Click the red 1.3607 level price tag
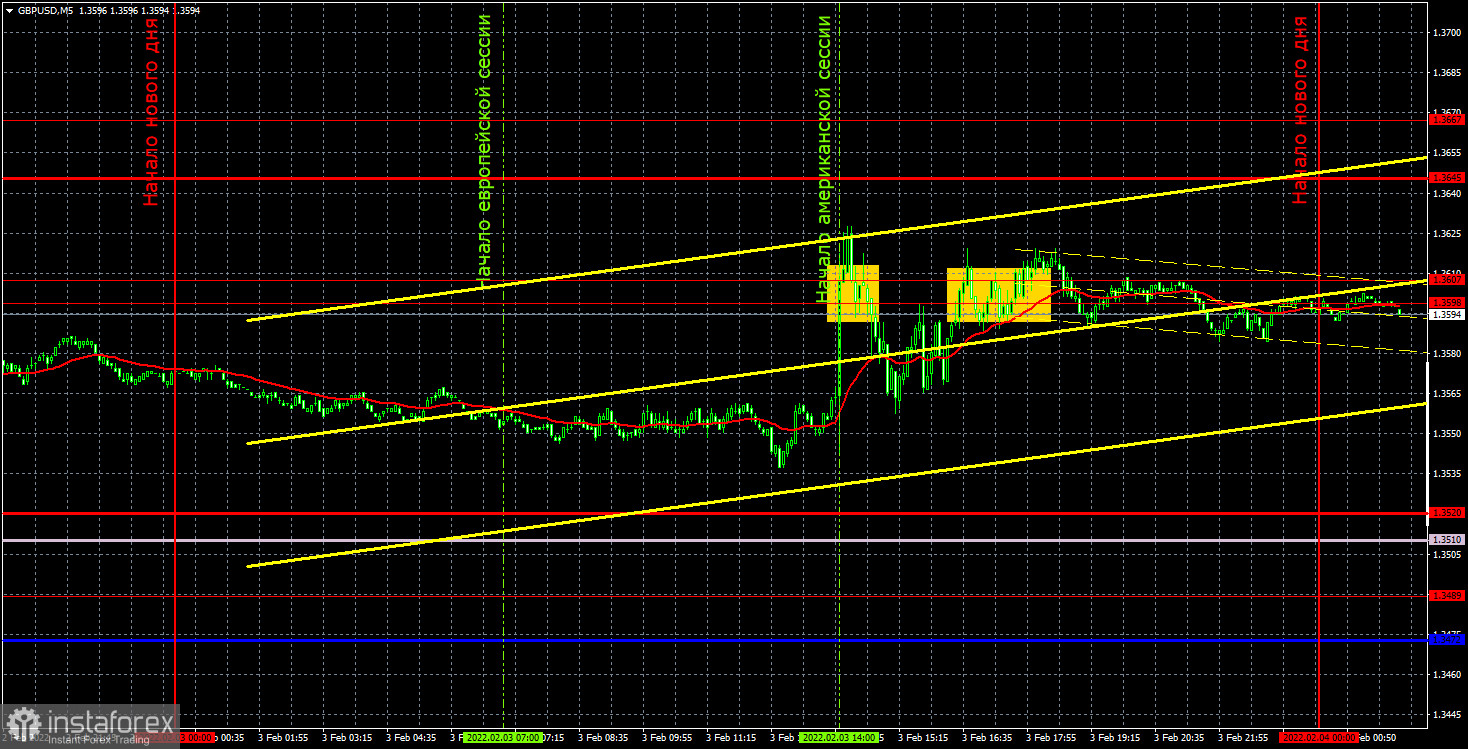This screenshot has height=749, width=1468. click(1447, 281)
